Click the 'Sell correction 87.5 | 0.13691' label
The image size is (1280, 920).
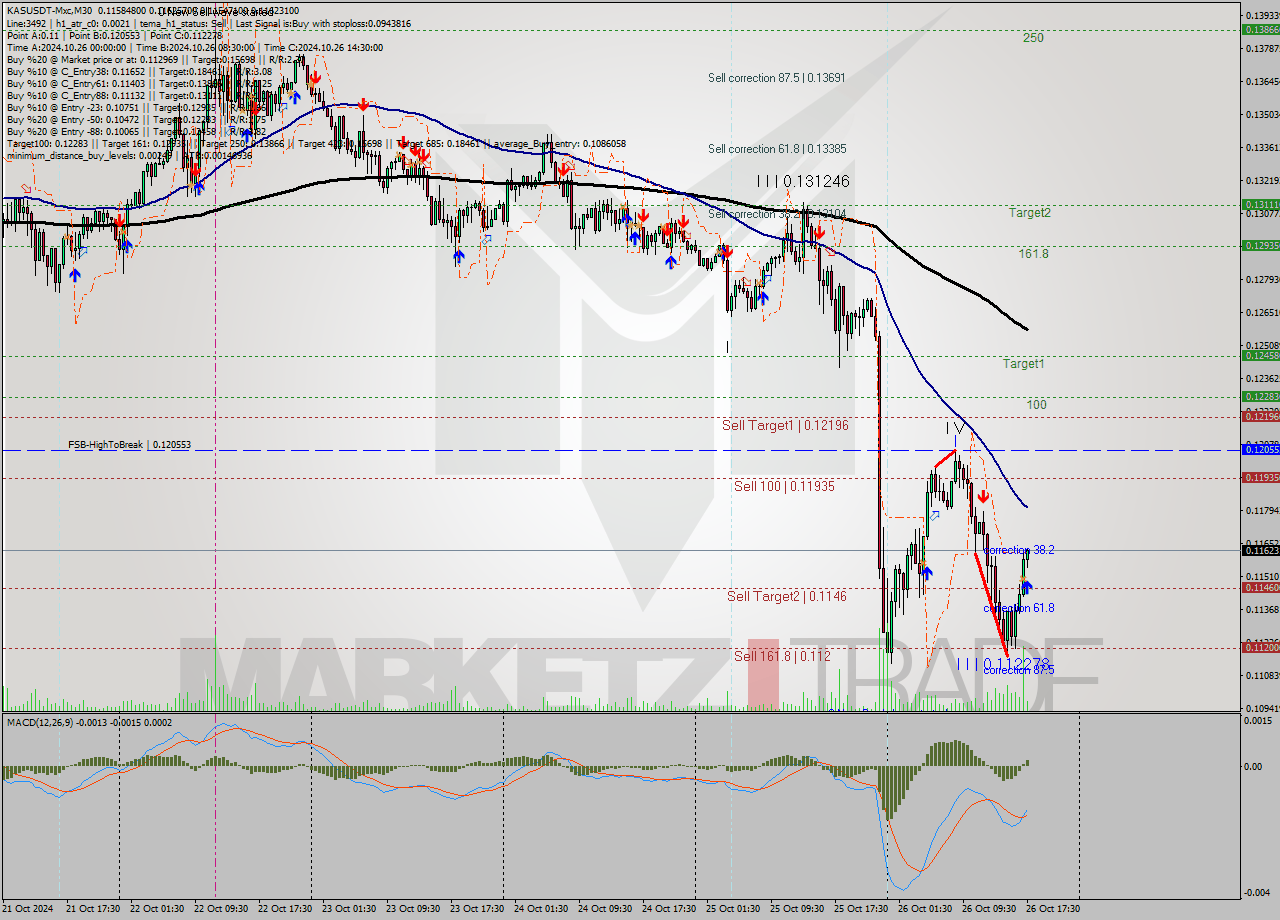[777, 78]
